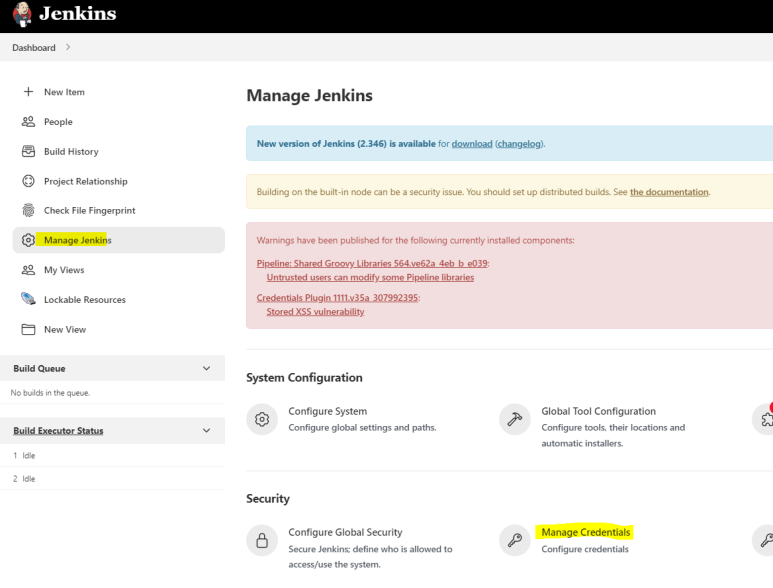Click the folder icon beside New View
Viewport: 773px width, 588px height.
[x=28, y=329]
